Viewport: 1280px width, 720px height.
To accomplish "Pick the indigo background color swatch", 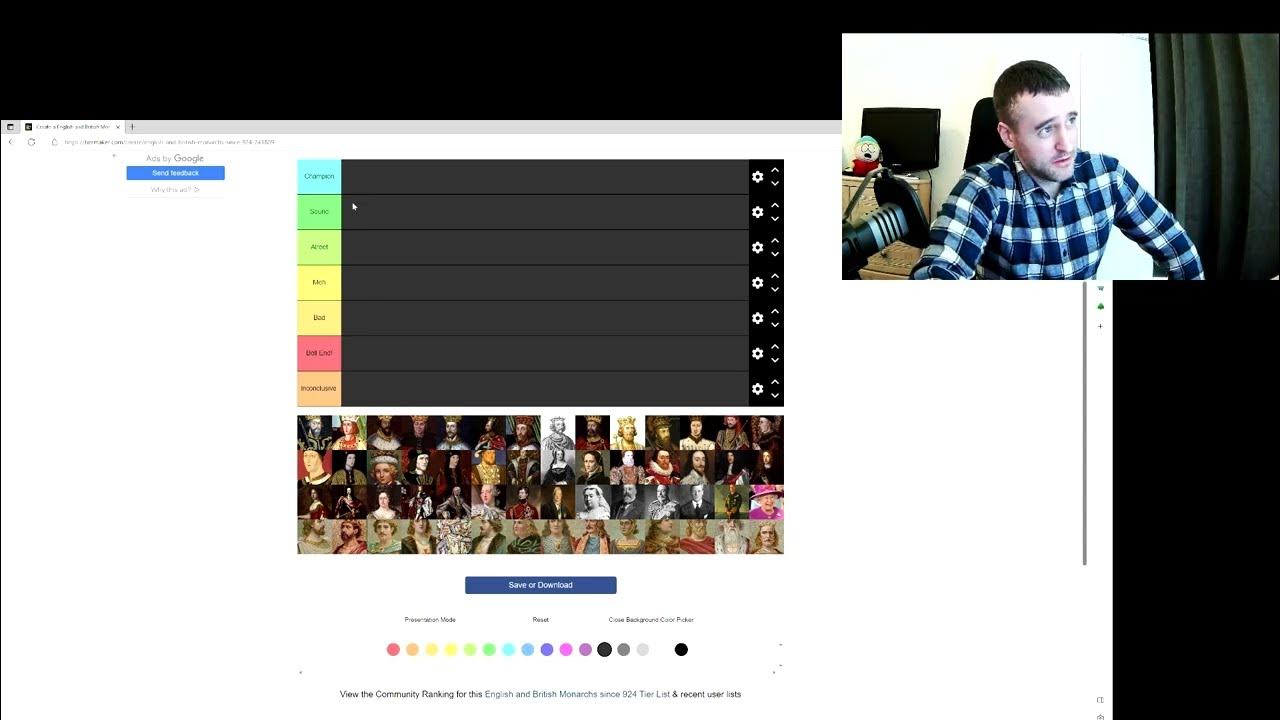I will pyautogui.click(x=546, y=650).
